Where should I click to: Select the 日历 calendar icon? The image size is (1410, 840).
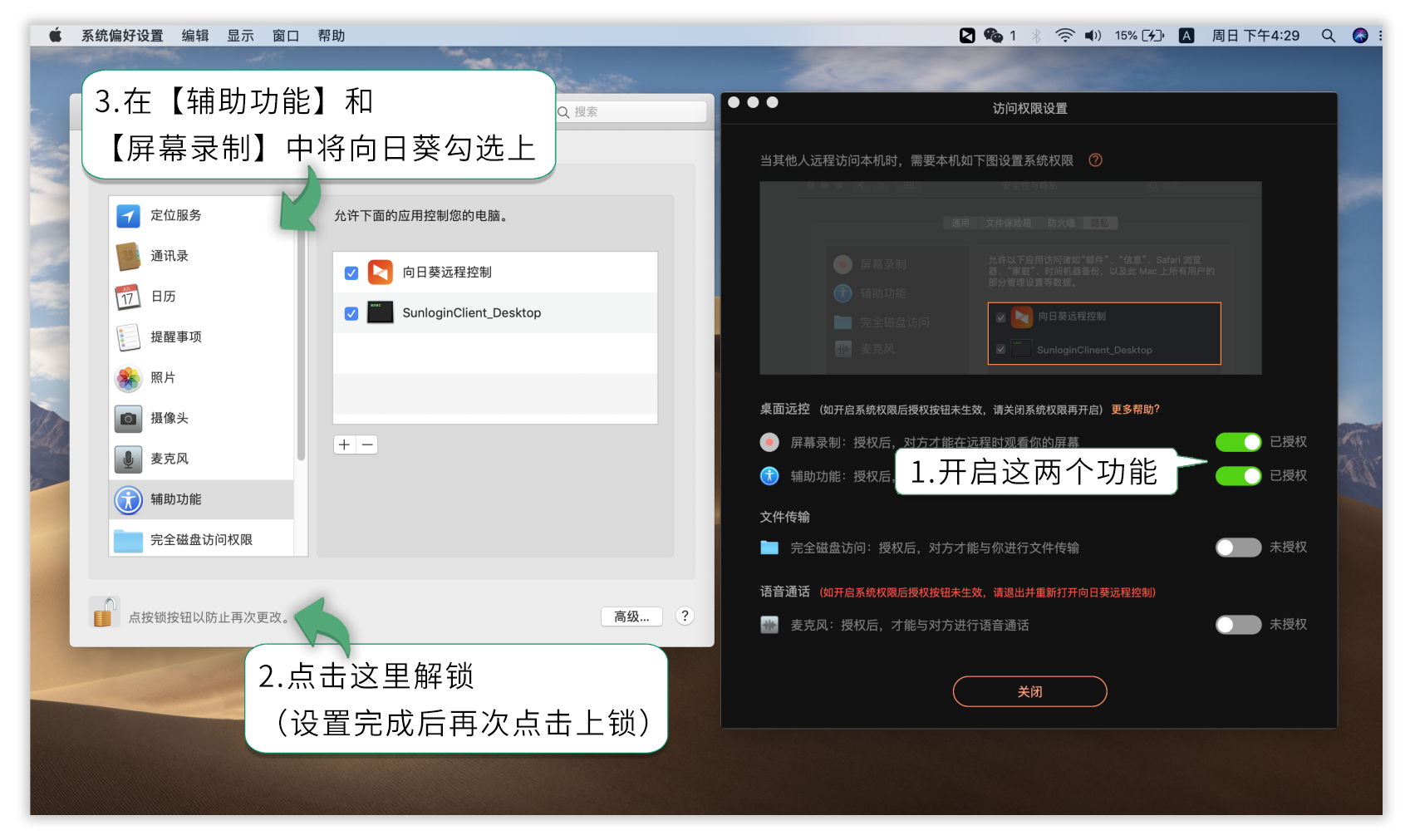(x=128, y=297)
